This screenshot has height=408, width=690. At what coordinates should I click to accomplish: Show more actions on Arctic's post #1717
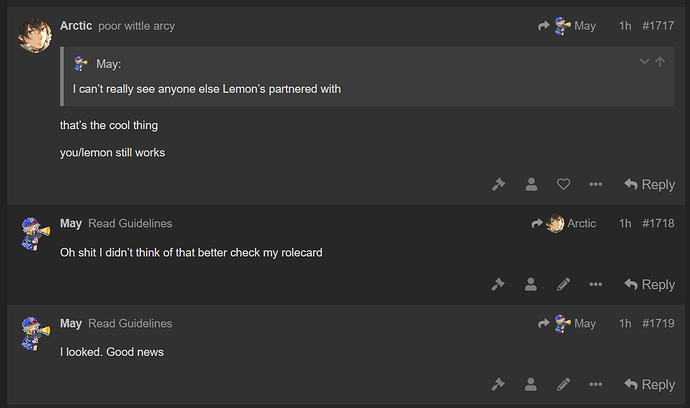[596, 184]
